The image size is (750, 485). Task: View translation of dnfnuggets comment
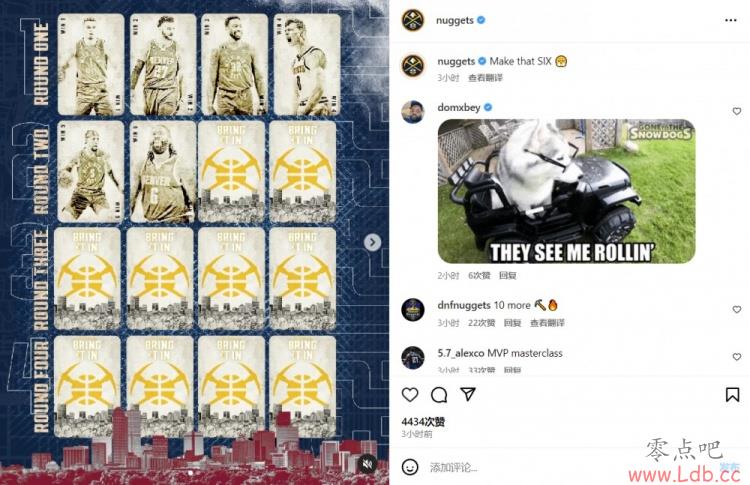[x=547, y=323]
